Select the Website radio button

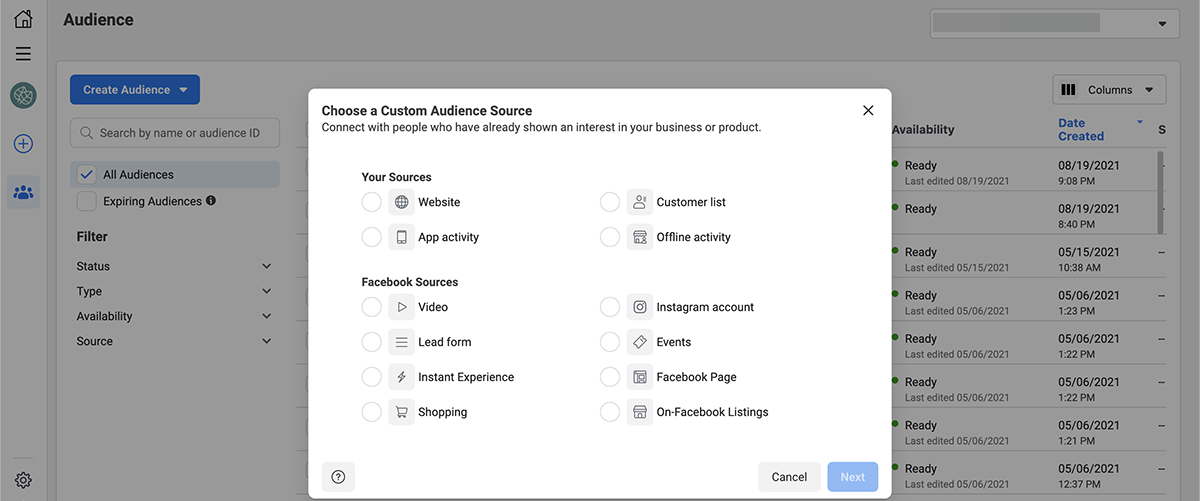coord(371,202)
